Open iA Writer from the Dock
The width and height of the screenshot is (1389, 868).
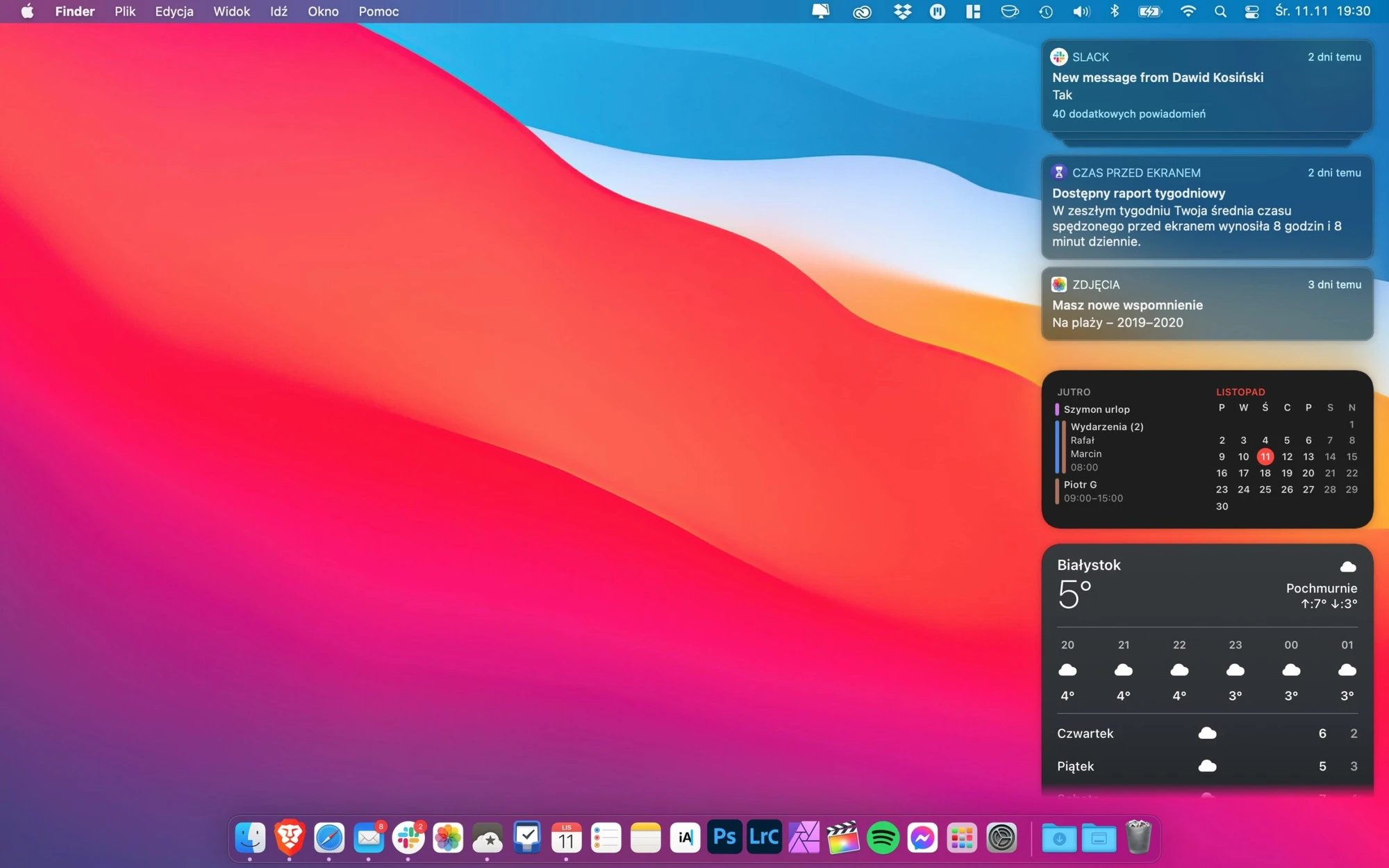coord(685,837)
